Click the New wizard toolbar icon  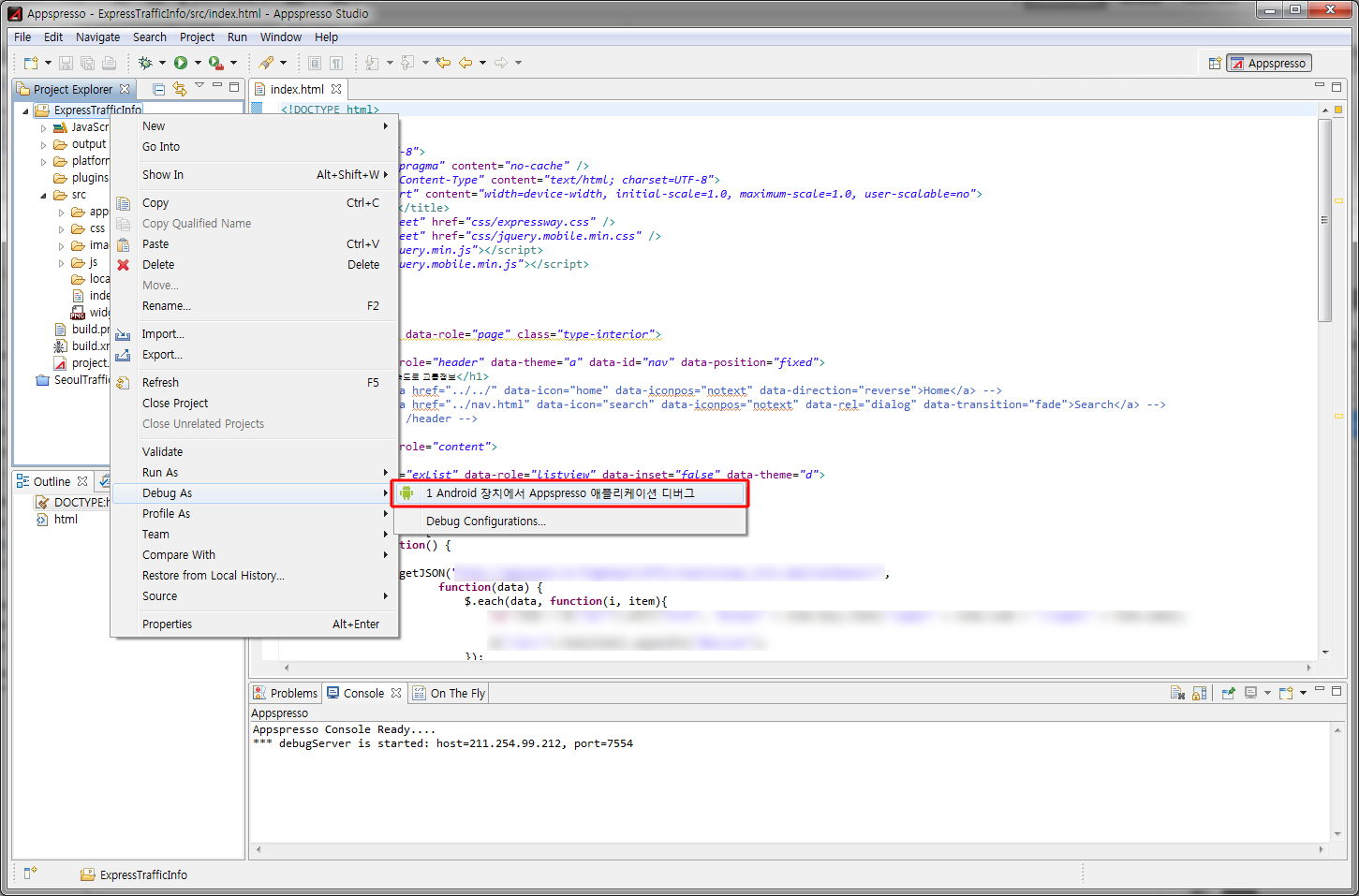(31, 63)
